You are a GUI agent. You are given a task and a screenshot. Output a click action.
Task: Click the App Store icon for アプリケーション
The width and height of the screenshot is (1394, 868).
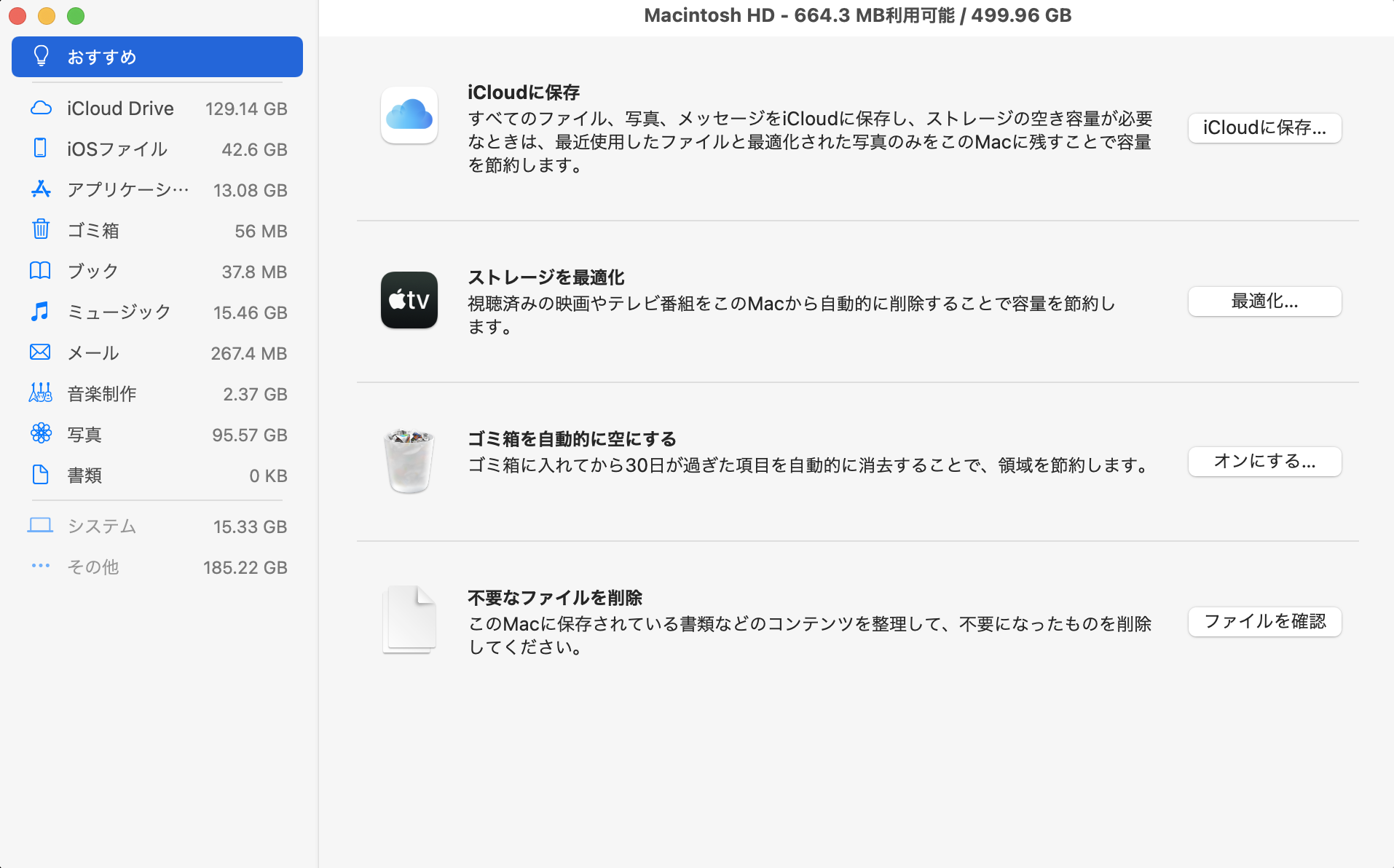pos(41,189)
